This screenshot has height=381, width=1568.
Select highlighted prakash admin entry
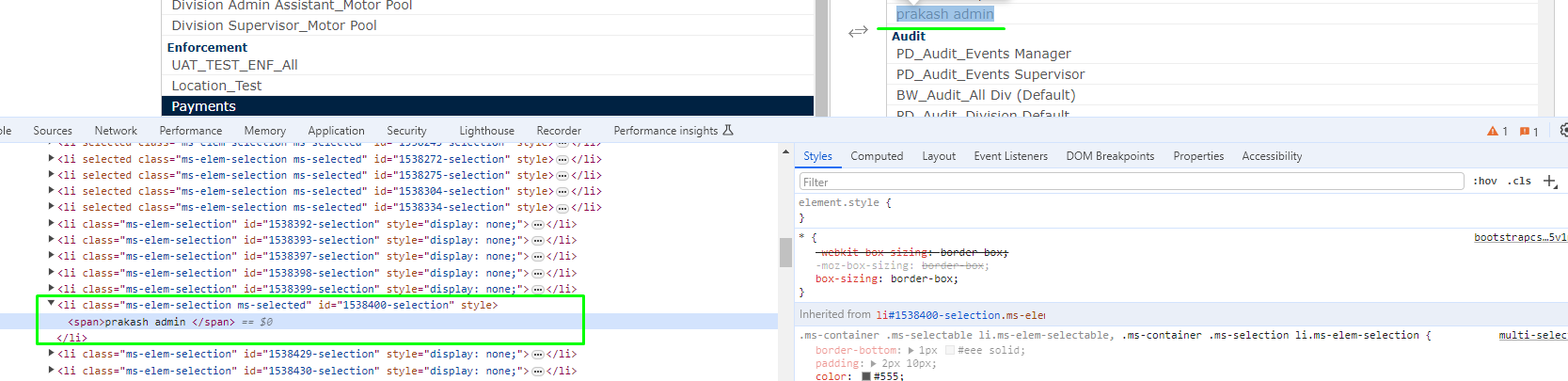click(945, 14)
